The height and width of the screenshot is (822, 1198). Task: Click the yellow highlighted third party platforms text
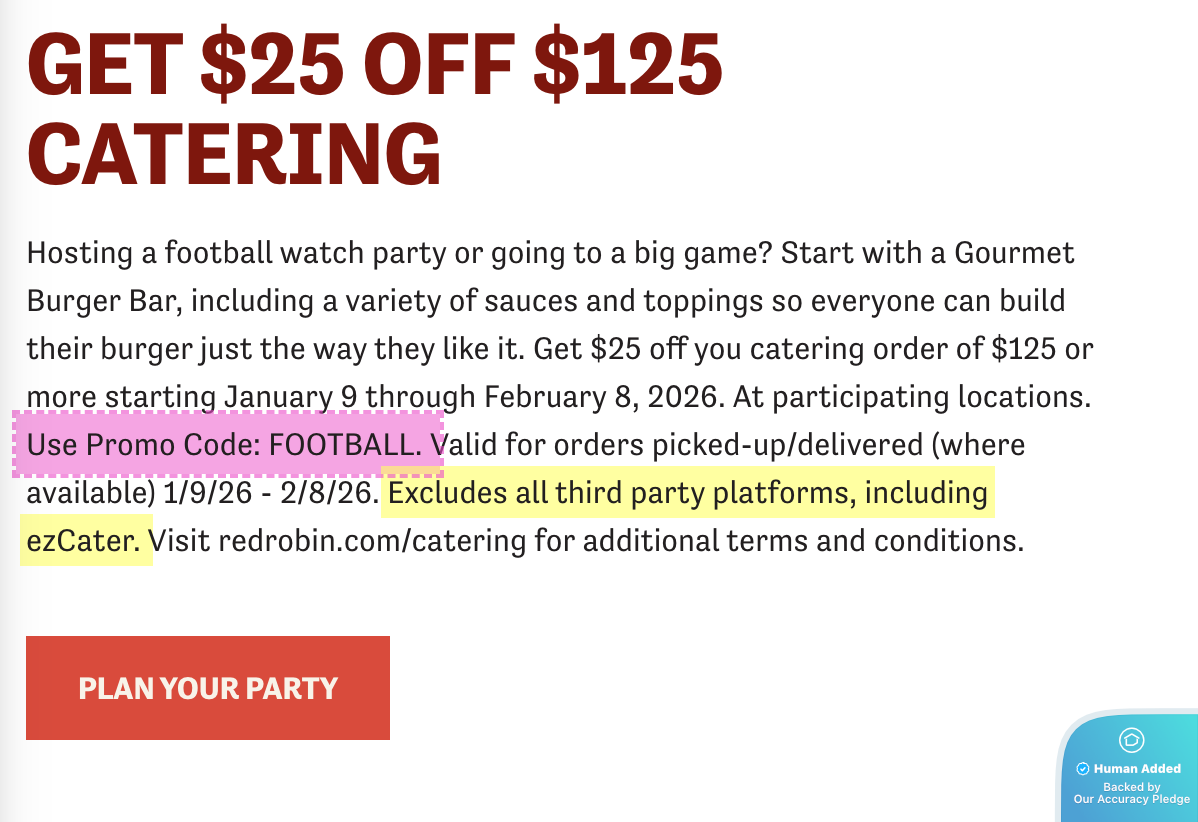pos(687,493)
